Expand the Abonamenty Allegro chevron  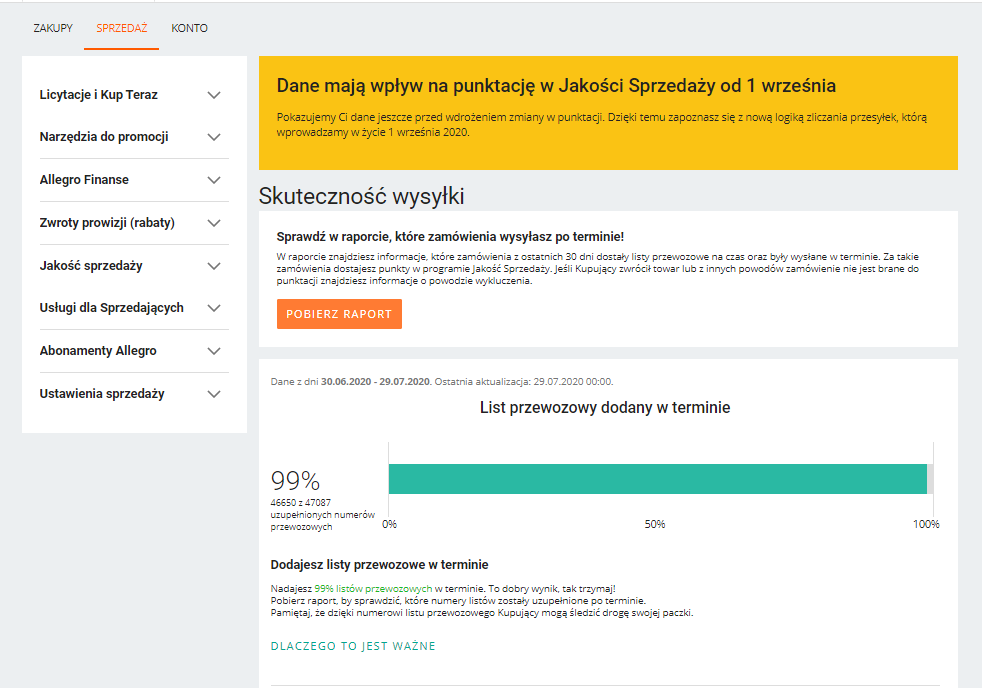tap(214, 351)
